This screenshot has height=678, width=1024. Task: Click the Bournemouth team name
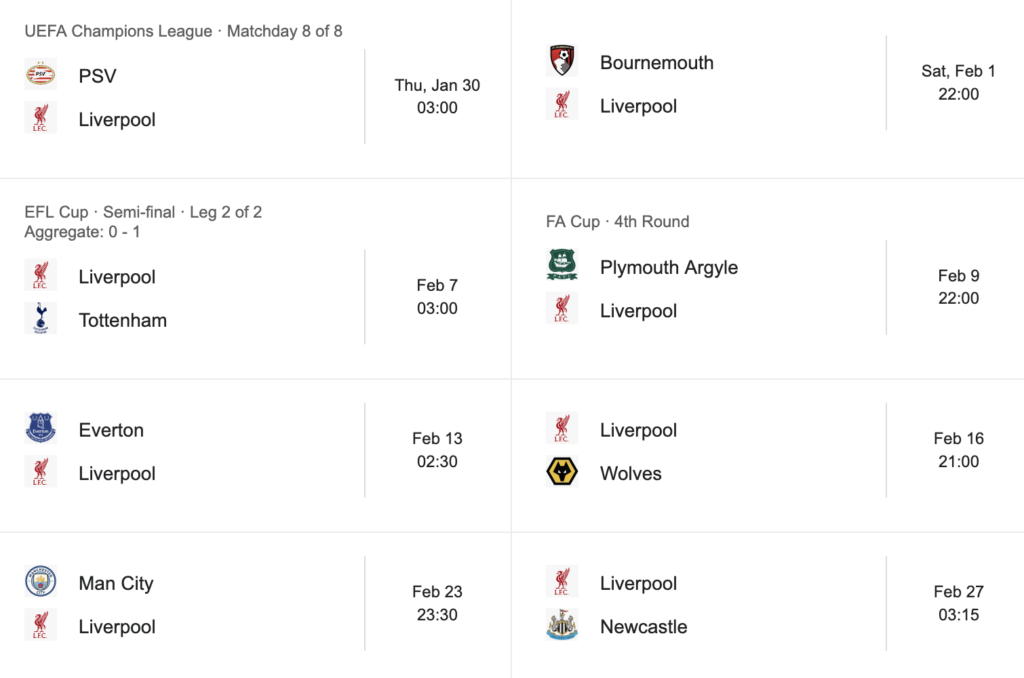[656, 62]
